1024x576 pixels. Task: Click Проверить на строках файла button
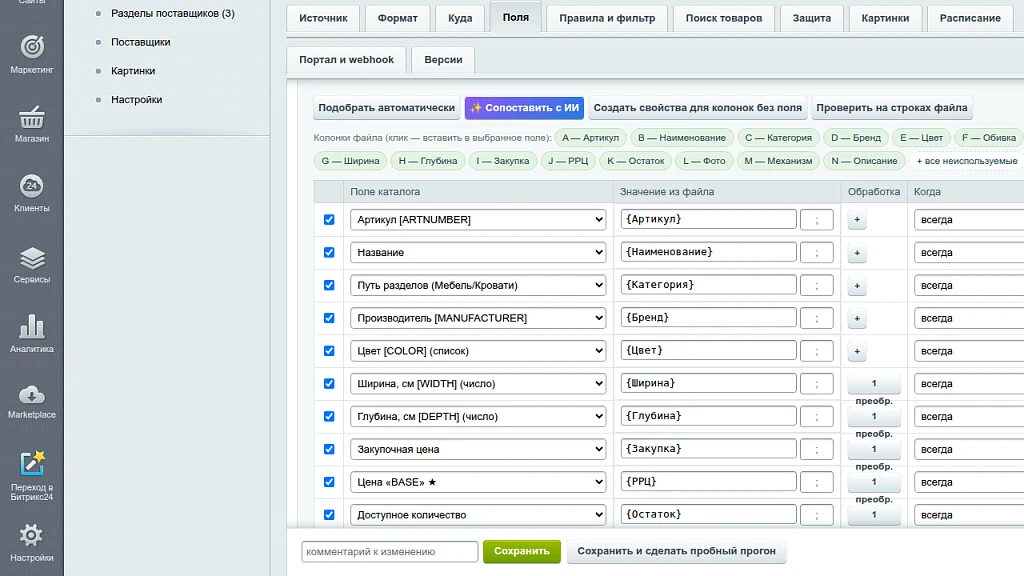coord(891,108)
